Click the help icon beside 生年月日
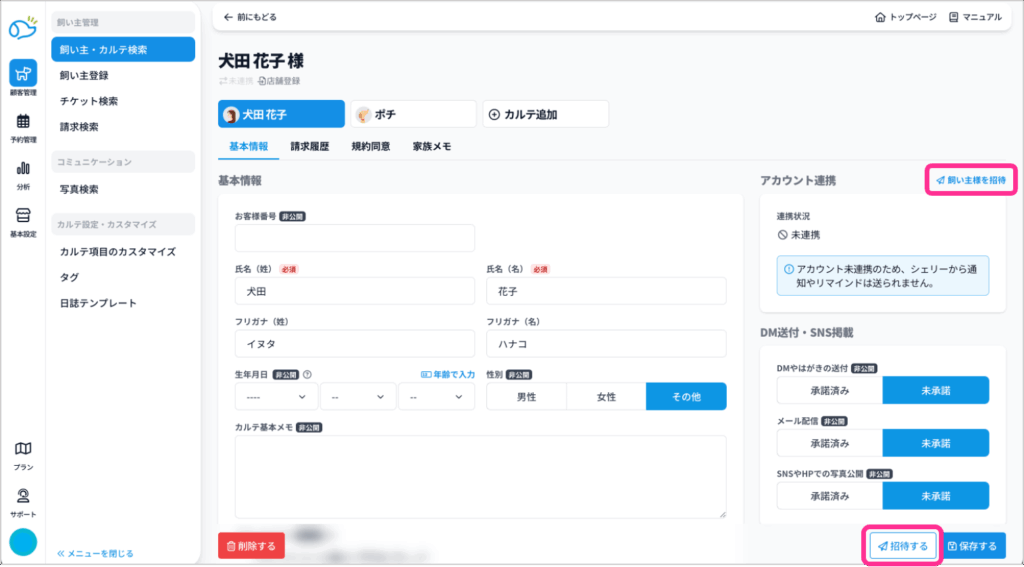This screenshot has width=1024, height=567. pyautogui.click(x=307, y=375)
